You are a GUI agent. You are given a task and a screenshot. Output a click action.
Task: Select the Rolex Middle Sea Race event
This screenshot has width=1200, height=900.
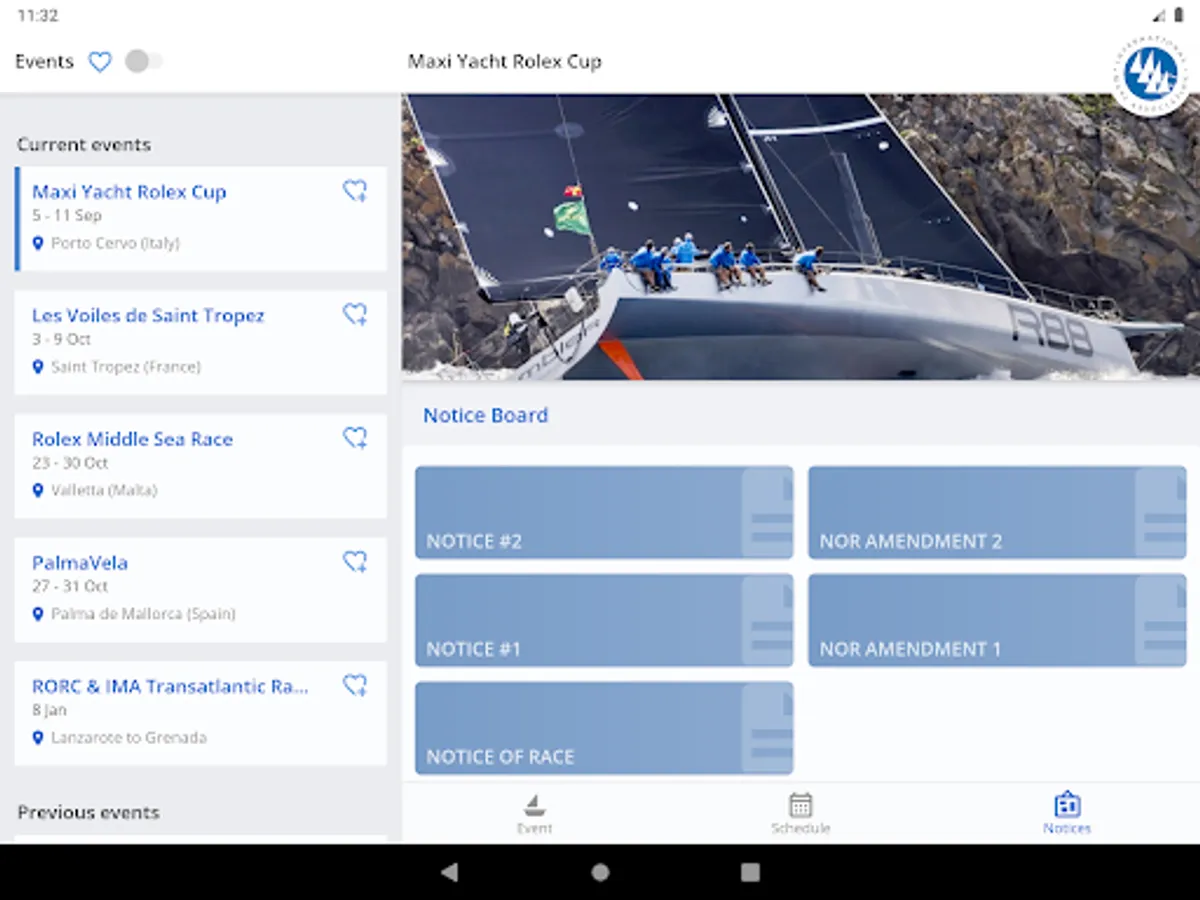(x=200, y=466)
